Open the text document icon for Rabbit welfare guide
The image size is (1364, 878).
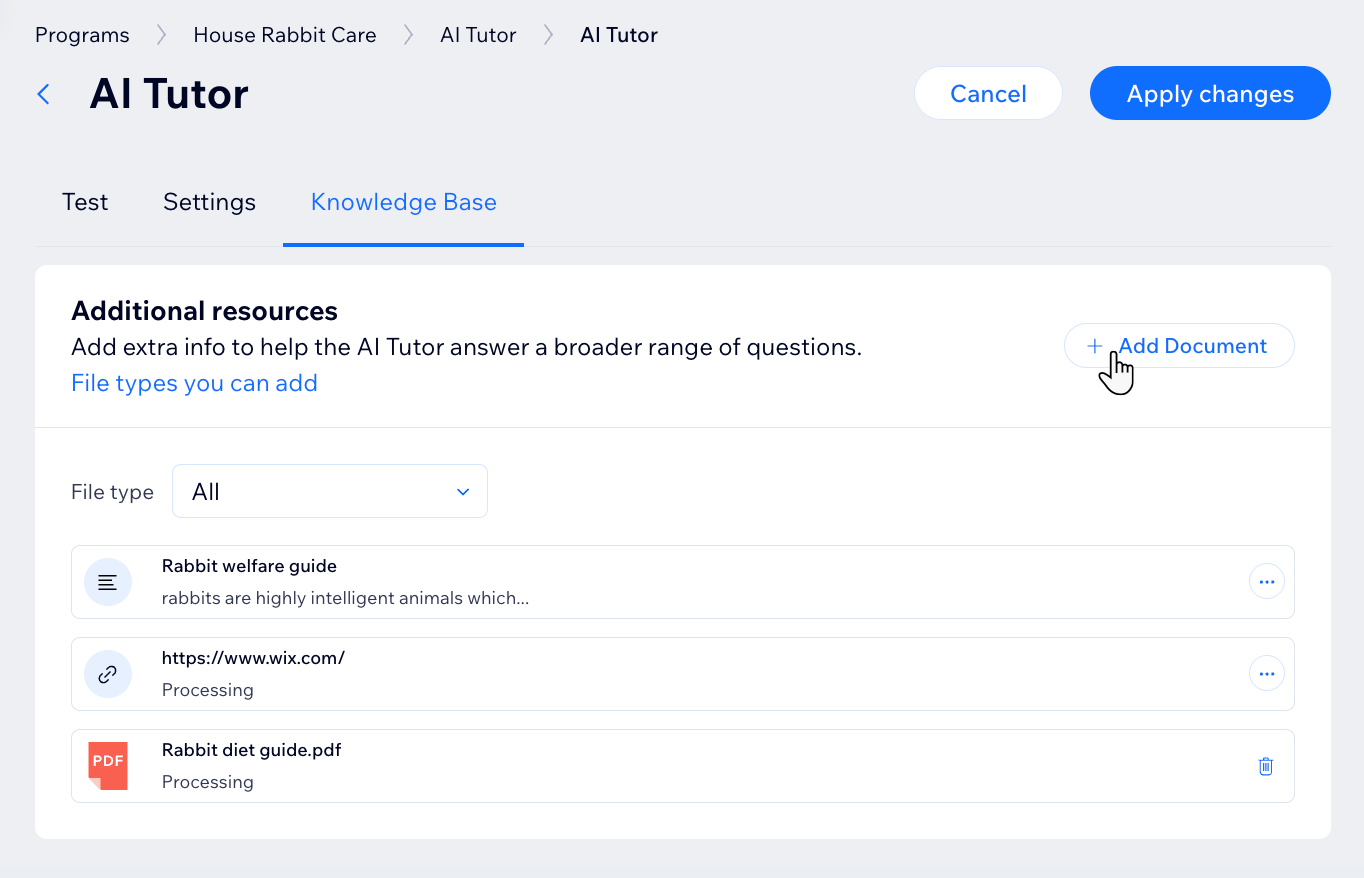[108, 581]
